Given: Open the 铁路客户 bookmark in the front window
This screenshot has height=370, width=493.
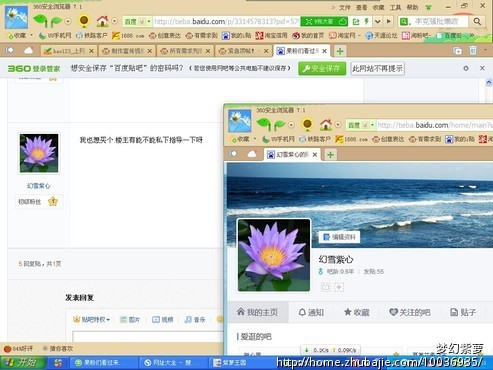Looking at the screenshot, I should tap(315, 139).
